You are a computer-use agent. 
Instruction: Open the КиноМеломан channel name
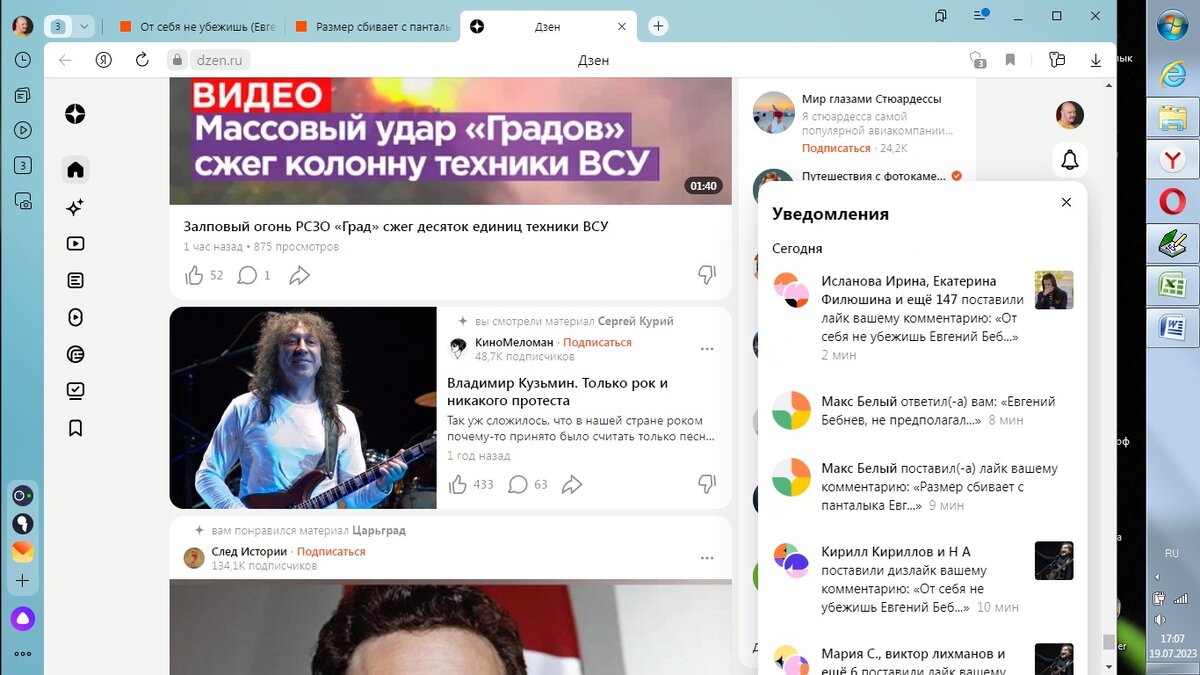[514, 342]
